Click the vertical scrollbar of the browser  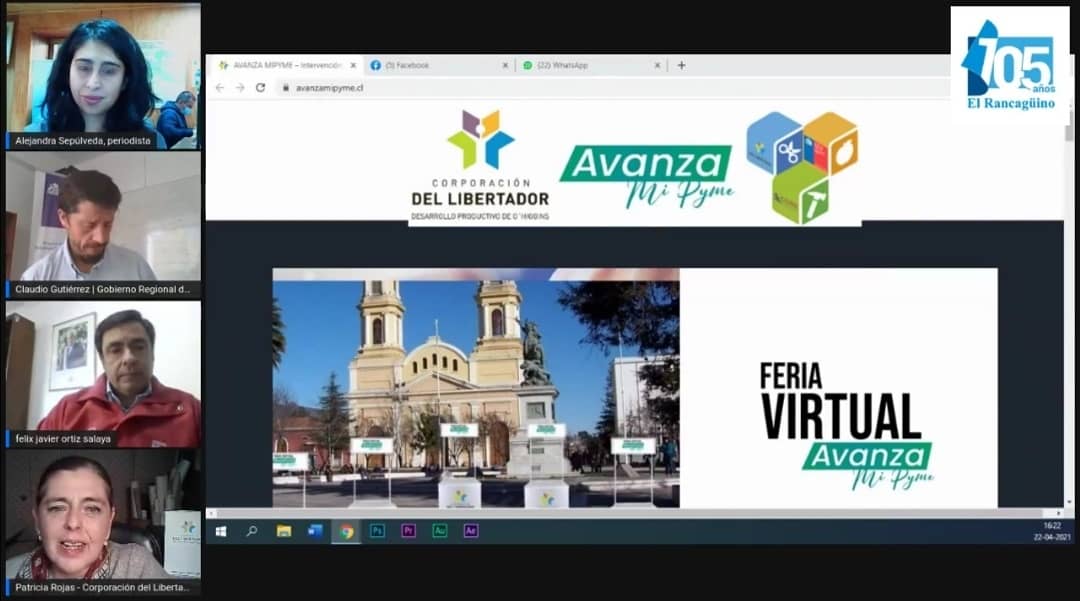tap(1069, 303)
